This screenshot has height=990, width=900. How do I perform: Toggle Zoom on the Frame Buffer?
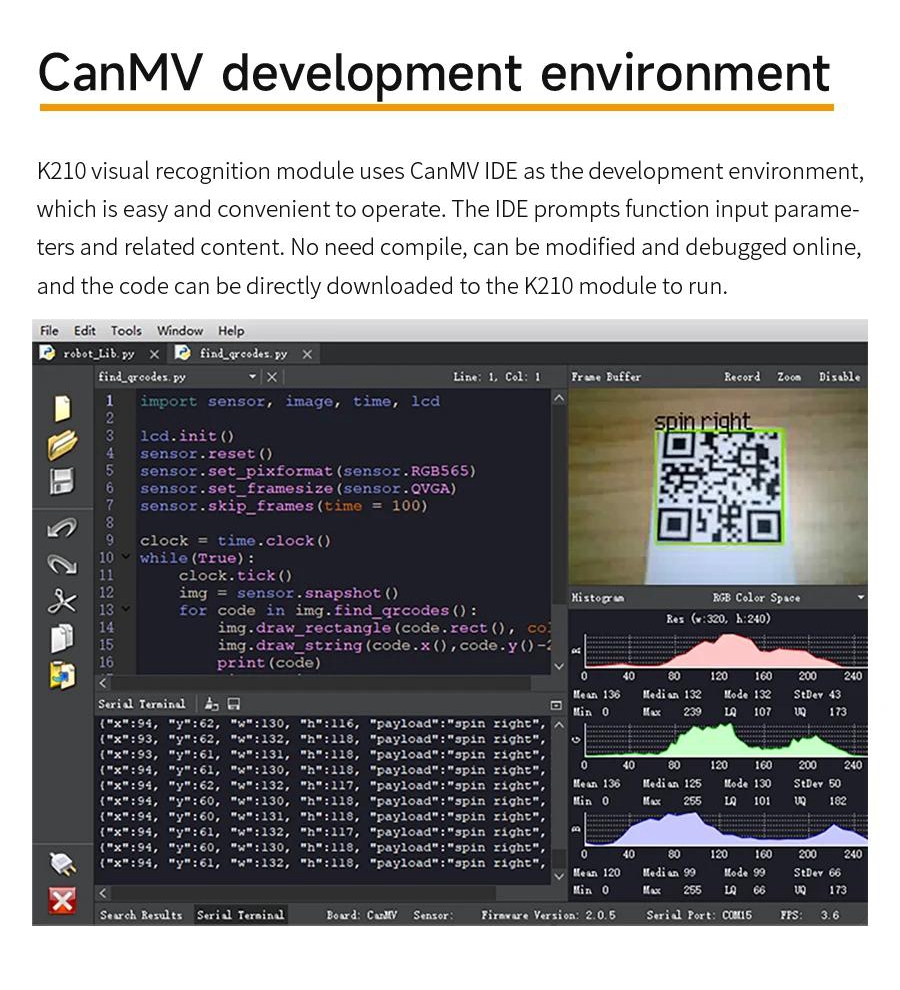click(x=789, y=377)
